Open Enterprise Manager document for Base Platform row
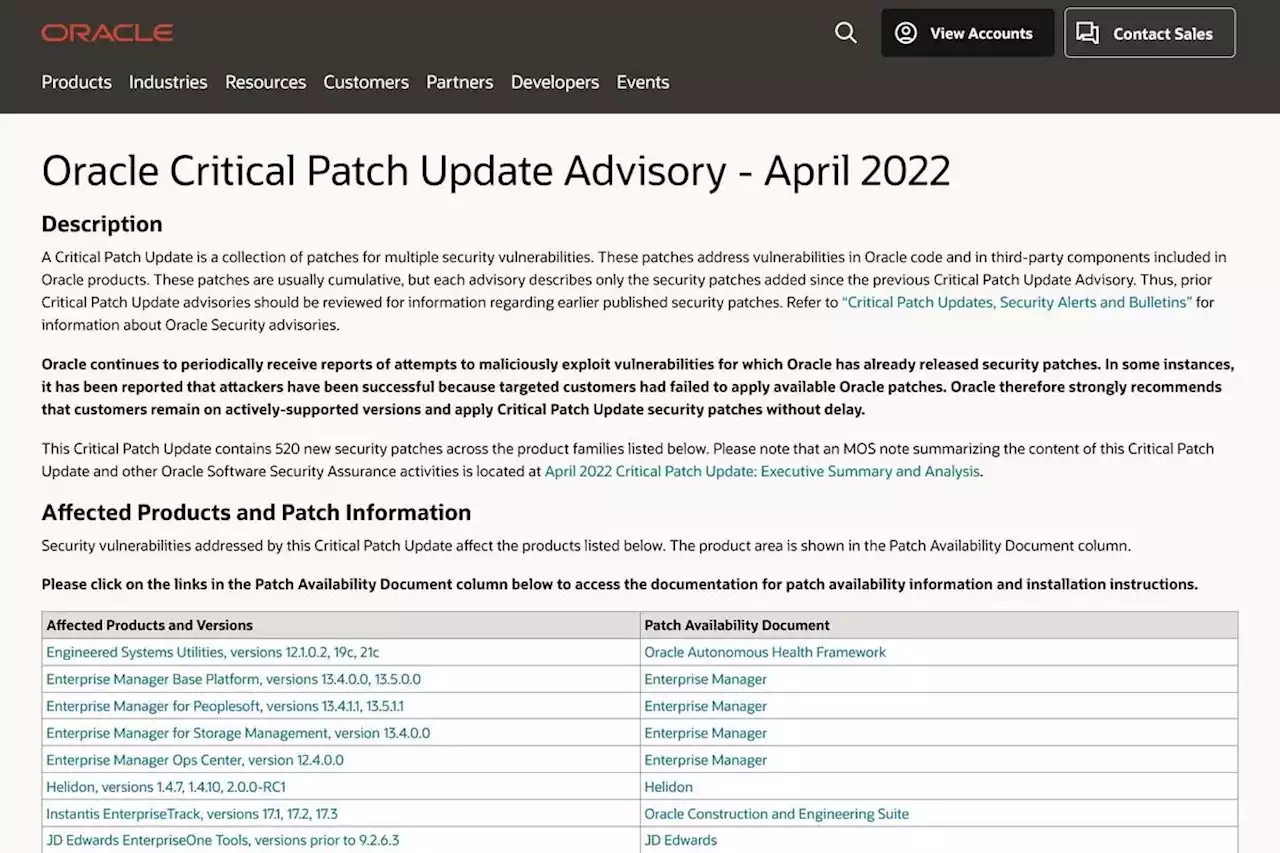The width and height of the screenshot is (1280, 853). 706,679
